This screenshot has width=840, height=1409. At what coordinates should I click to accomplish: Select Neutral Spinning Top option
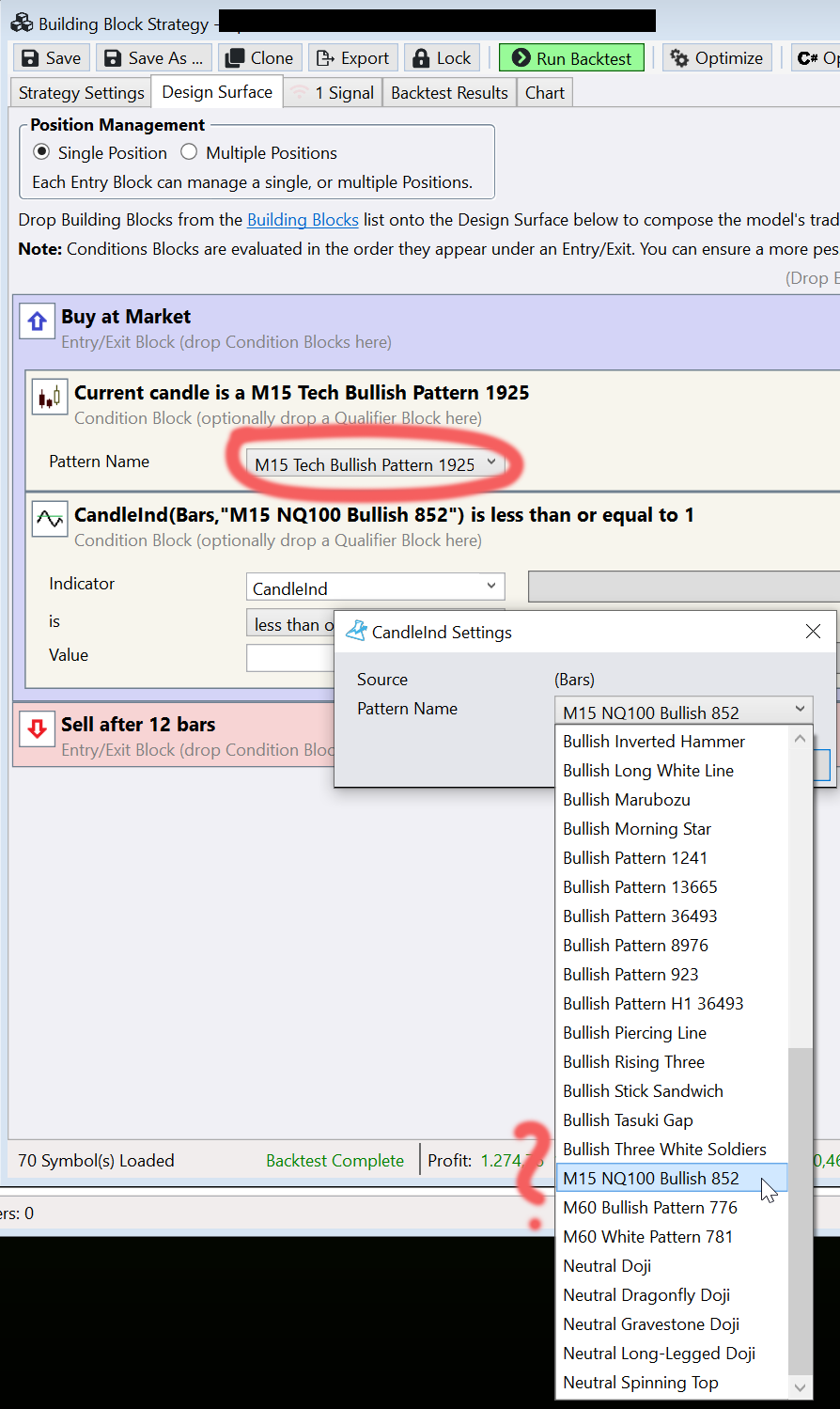[671, 1383]
